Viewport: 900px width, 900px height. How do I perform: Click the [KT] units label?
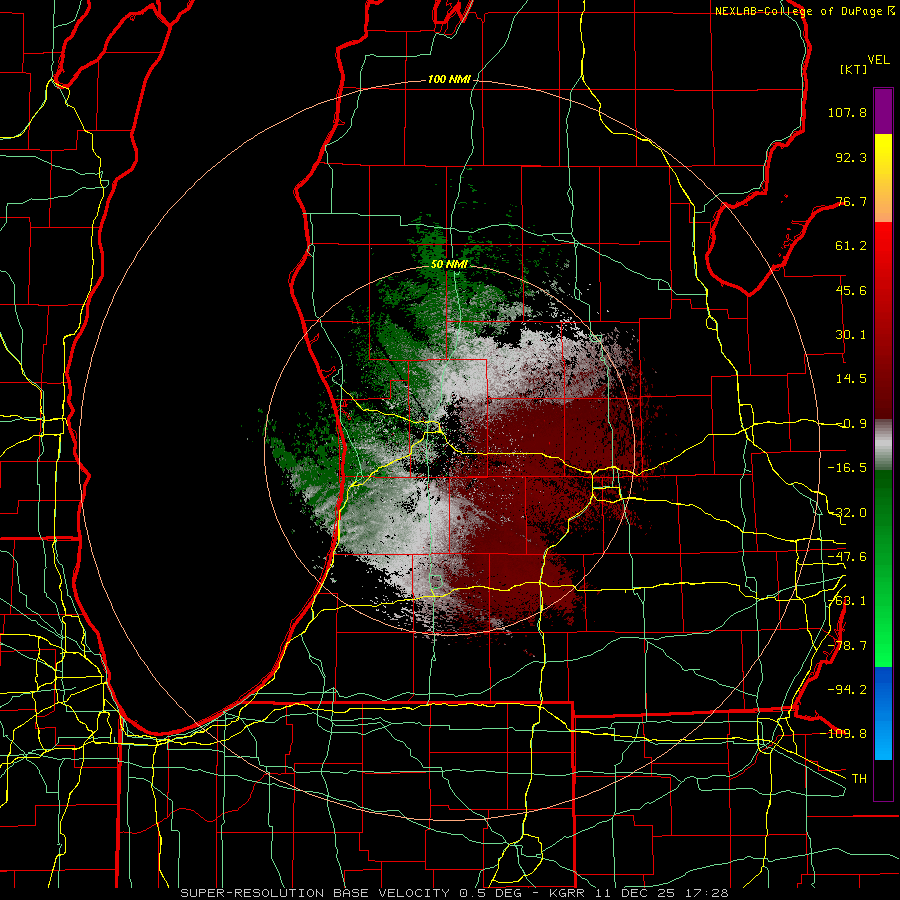tap(854, 69)
